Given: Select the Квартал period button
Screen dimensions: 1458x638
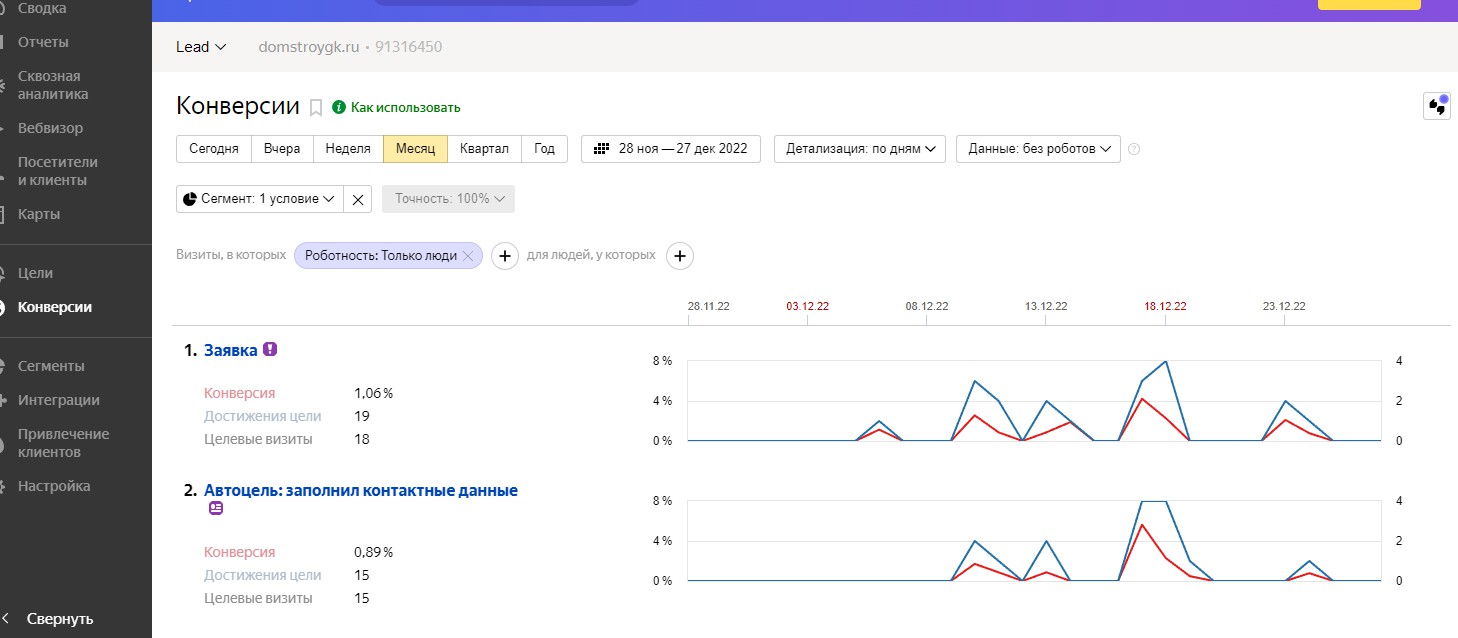Looking at the screenshot, I should click(484, 148).
